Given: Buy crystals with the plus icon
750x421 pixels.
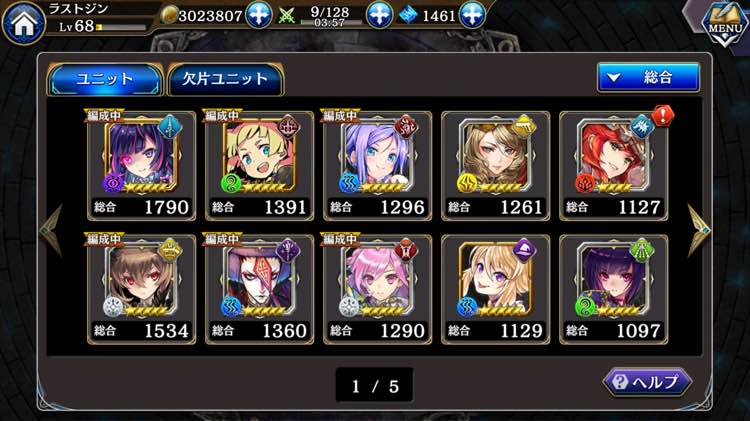Looking at the screenshot, I should coord(472,15).
